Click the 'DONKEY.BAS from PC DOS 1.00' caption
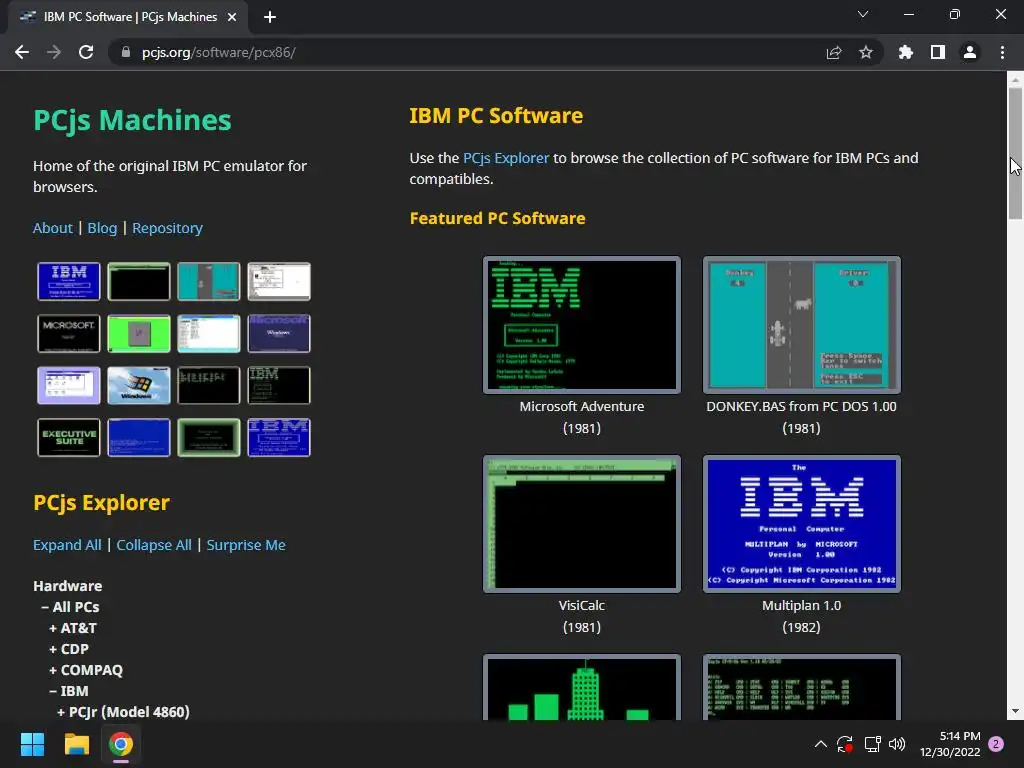The width and height of the screenshot is (1024, 768). point(801,406)
